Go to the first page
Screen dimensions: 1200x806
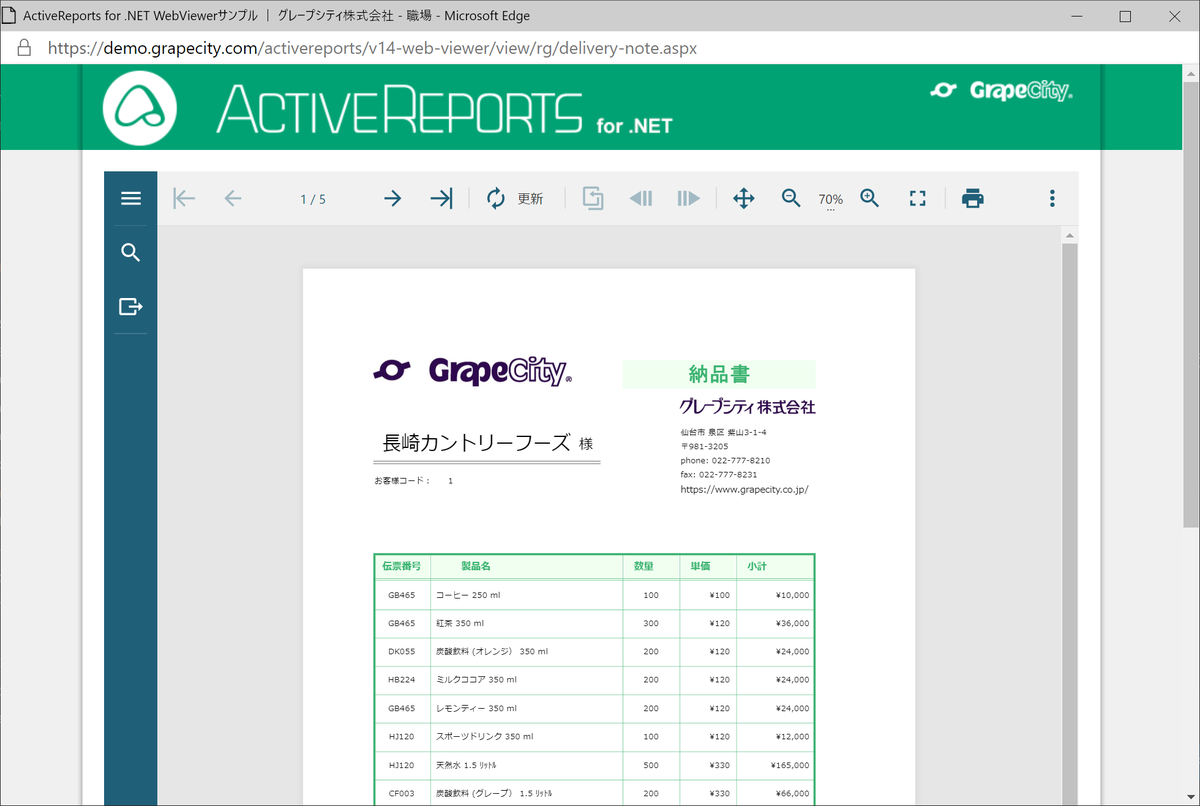184,198
